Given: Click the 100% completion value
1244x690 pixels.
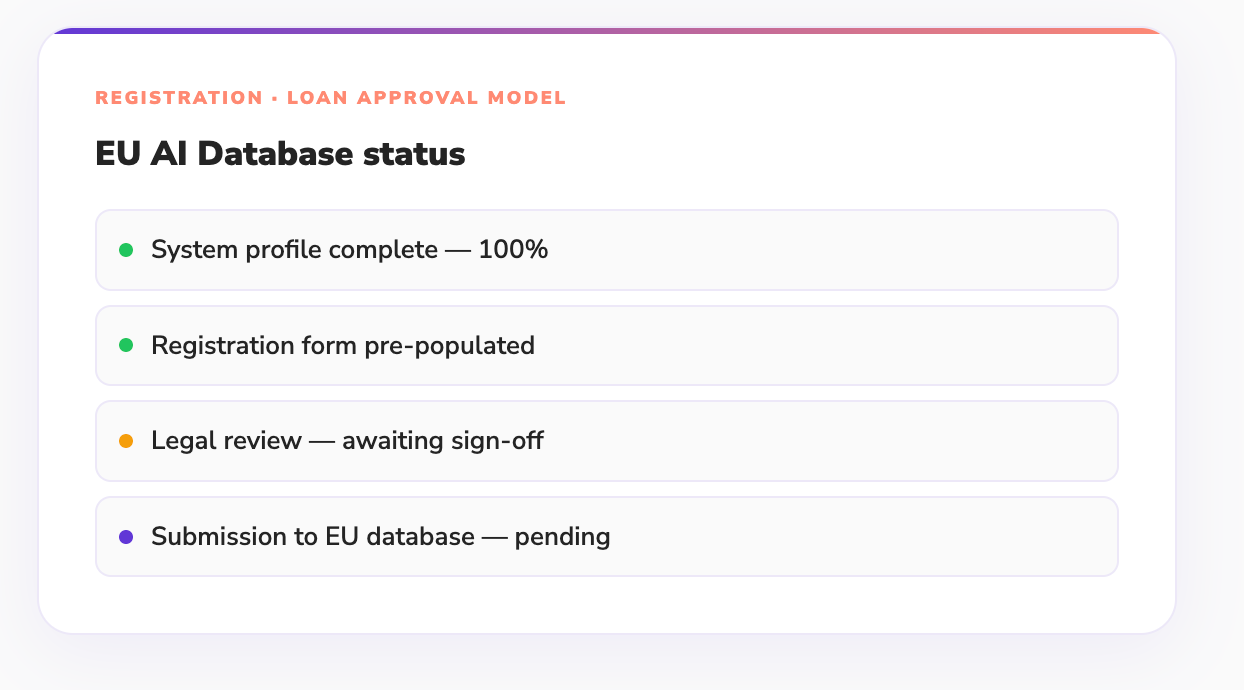Looking at the screenshot, I should click(513, 250).
